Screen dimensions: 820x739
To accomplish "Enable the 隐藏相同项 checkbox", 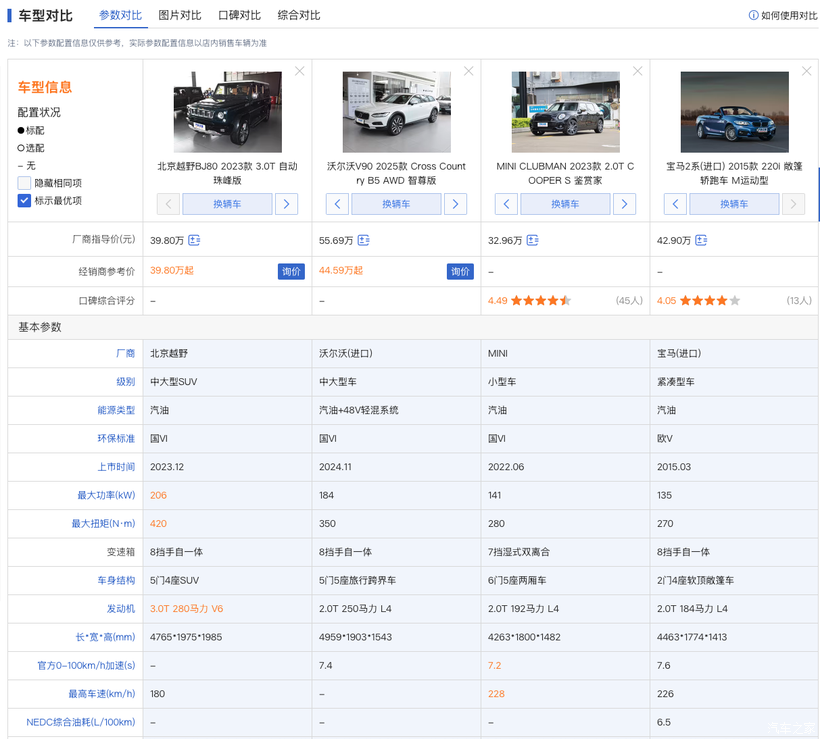I will [25, 183].
